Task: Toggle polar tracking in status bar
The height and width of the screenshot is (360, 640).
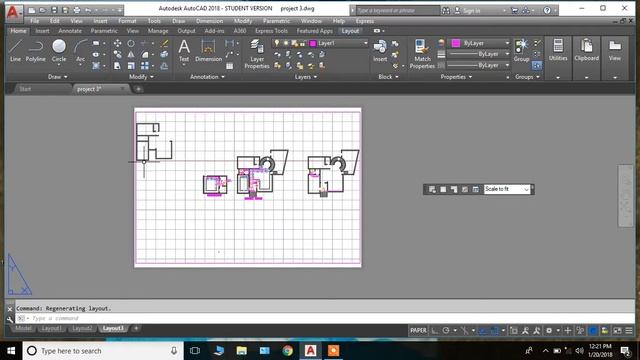Action: (446, 331)
